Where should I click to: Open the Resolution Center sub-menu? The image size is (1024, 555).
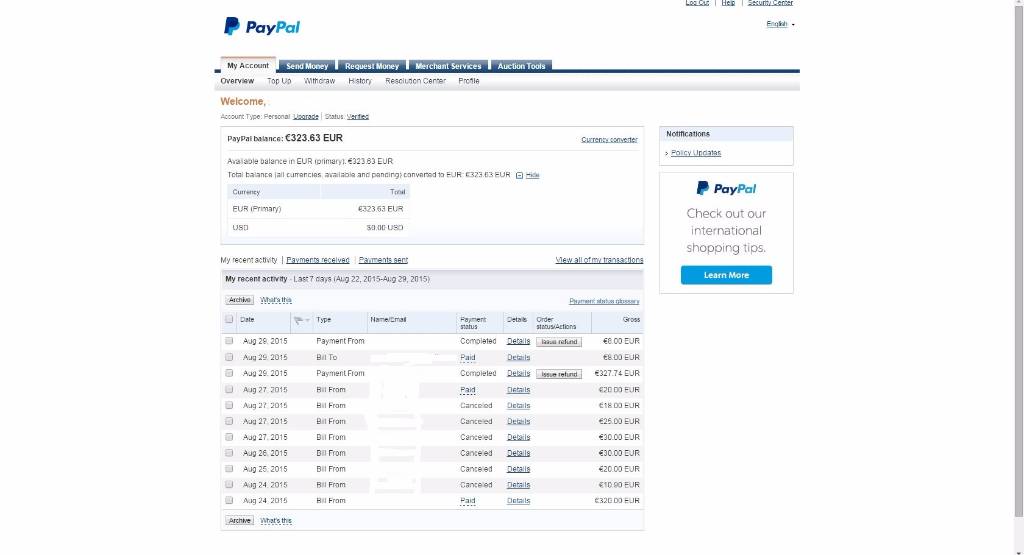pos(415,81)
